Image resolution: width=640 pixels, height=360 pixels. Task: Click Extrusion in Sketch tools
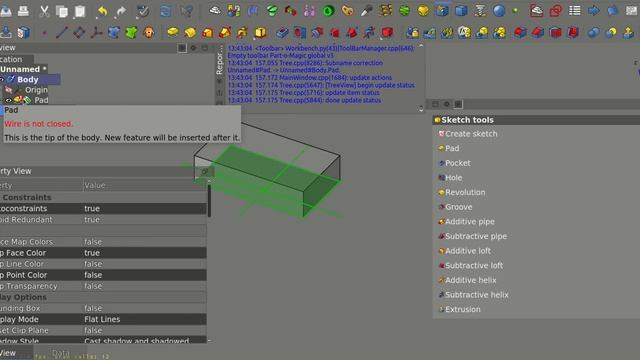coord(462,309)
